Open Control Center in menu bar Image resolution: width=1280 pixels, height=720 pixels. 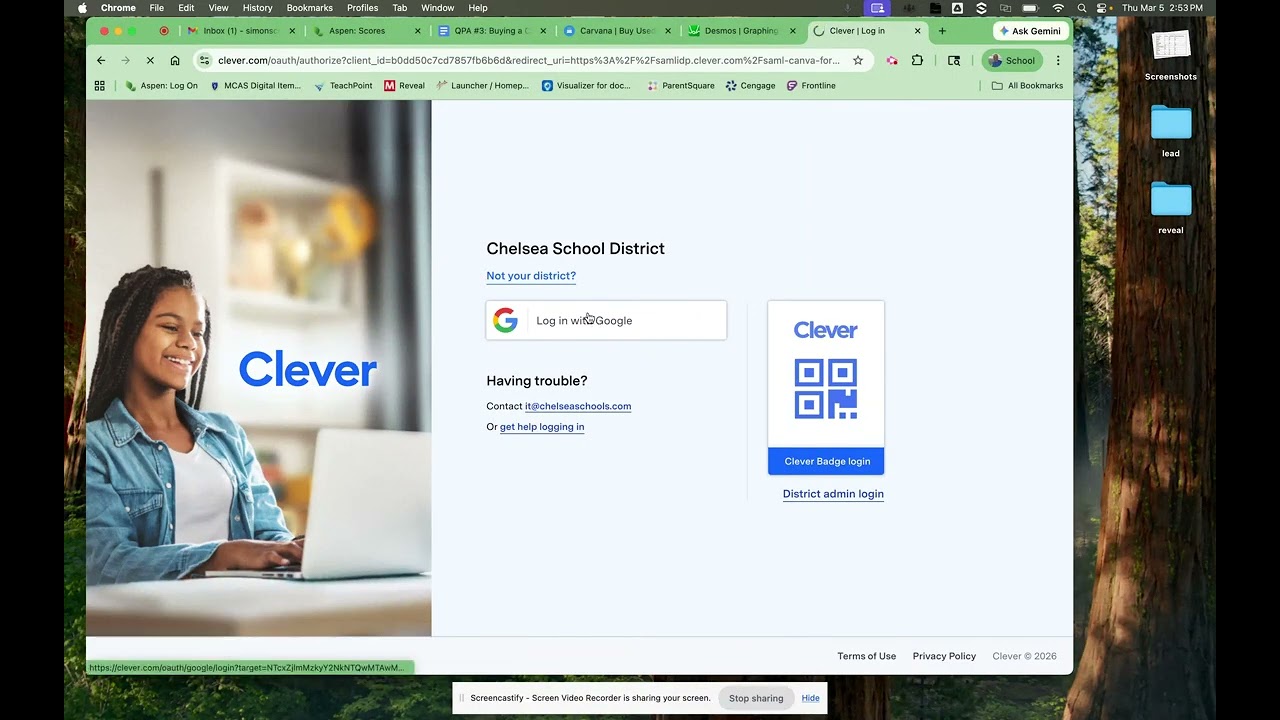coord(1104,8)
